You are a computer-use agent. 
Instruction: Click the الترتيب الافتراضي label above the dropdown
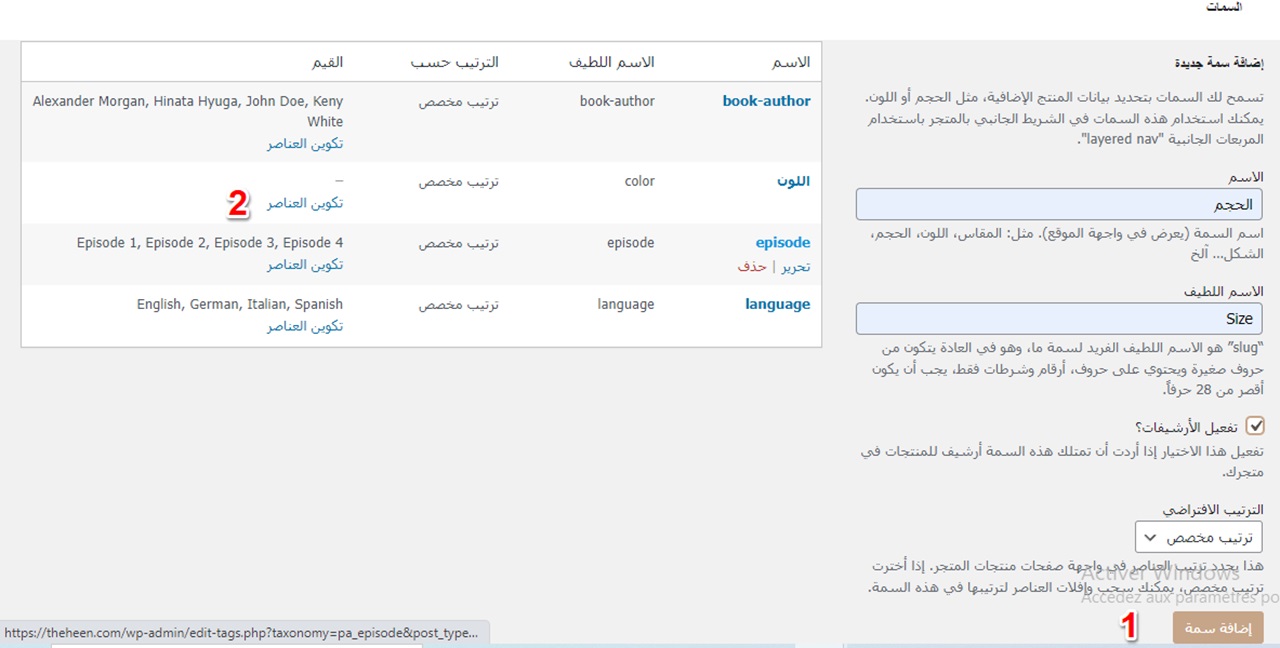(1213, 509)
